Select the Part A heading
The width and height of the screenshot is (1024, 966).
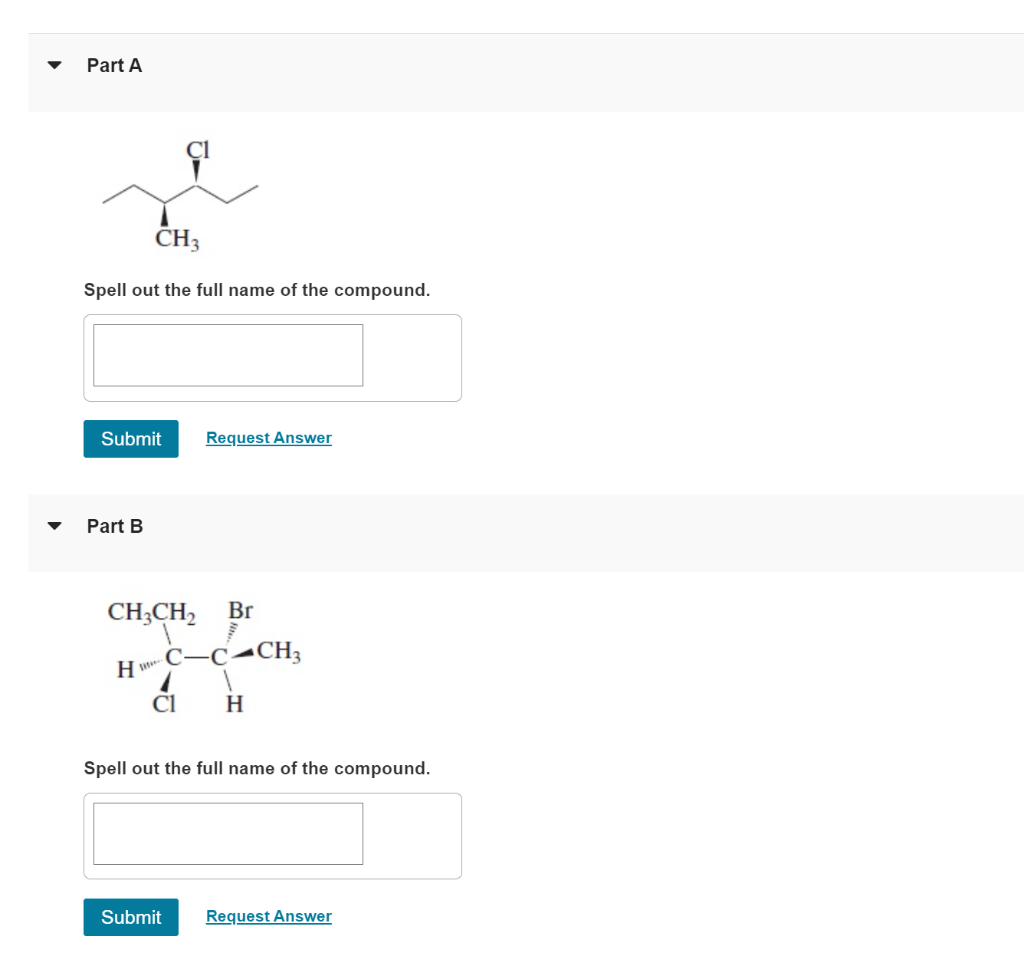point(114,65)
